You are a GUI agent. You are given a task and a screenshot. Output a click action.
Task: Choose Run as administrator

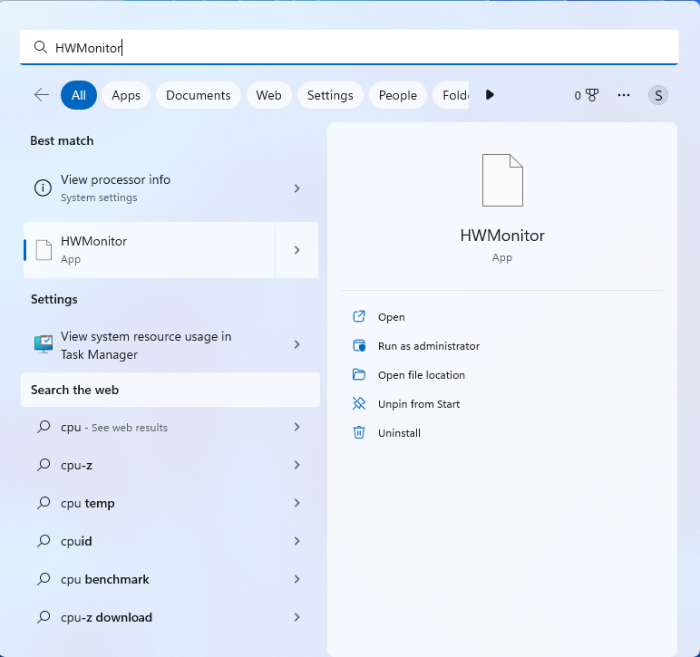tap(429, 346)
